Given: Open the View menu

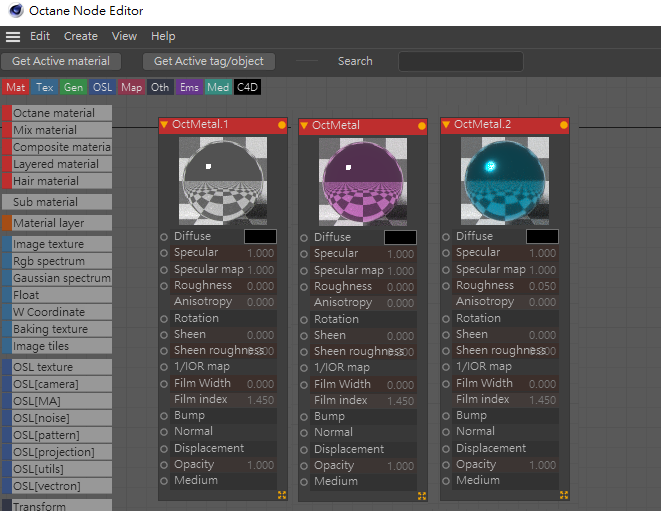Looking at the screenshot, I should tap(124, 36).
